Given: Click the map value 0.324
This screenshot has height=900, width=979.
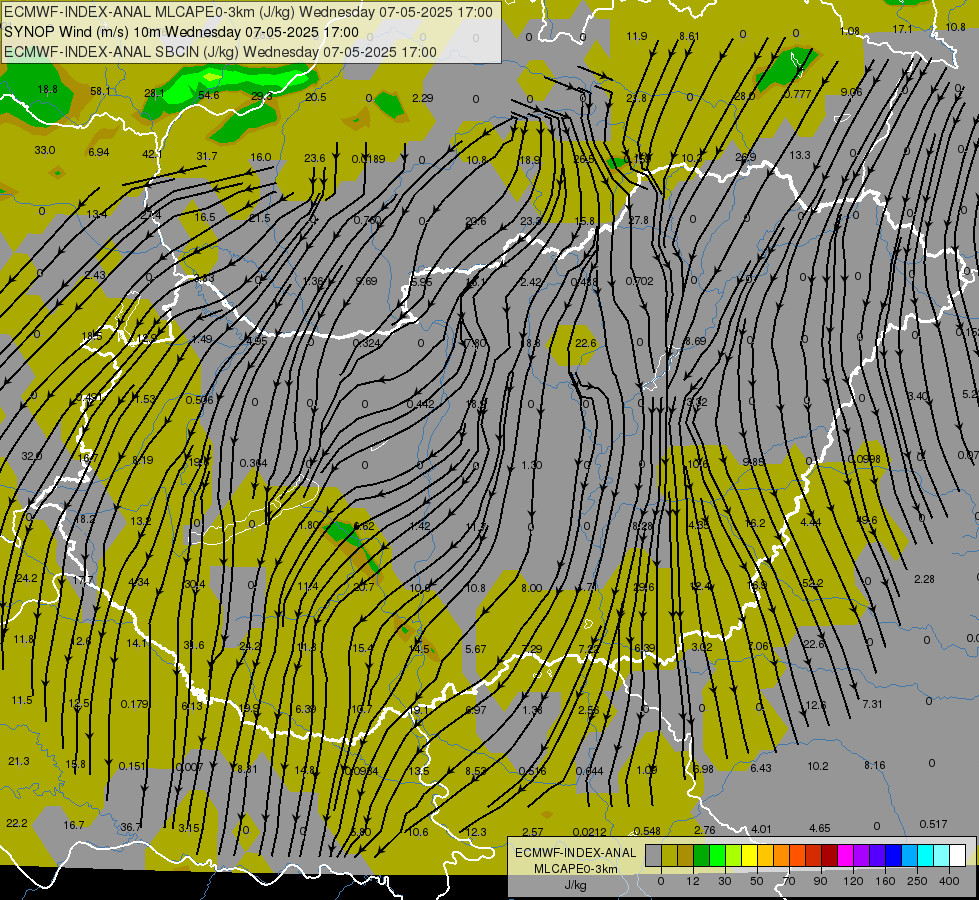Looking at the screenshot, I should [x=367, y=343].
